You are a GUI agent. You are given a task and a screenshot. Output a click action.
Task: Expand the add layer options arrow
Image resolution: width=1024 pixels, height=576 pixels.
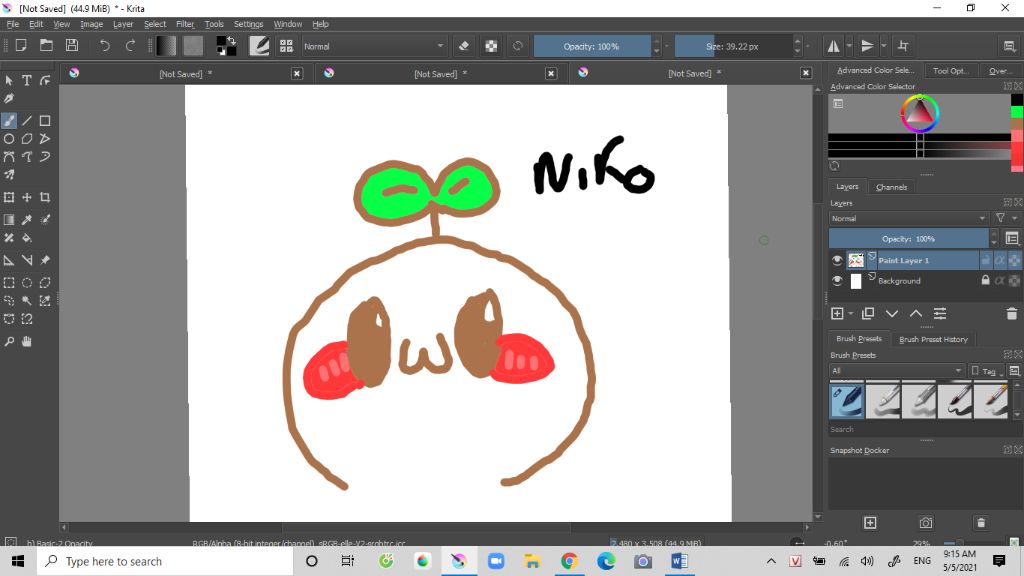(851, 314)
